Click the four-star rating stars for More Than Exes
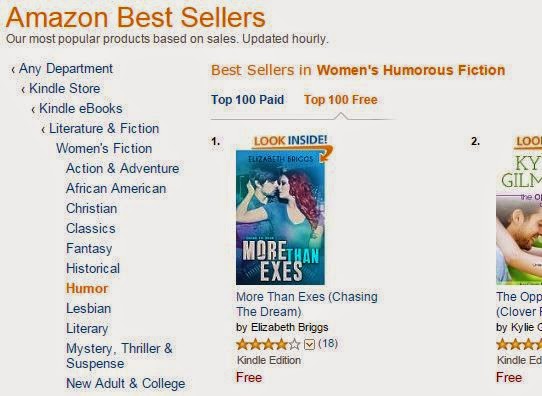Image resolution: width=542 pixels, height=396 pixels. tap(268, 344)
